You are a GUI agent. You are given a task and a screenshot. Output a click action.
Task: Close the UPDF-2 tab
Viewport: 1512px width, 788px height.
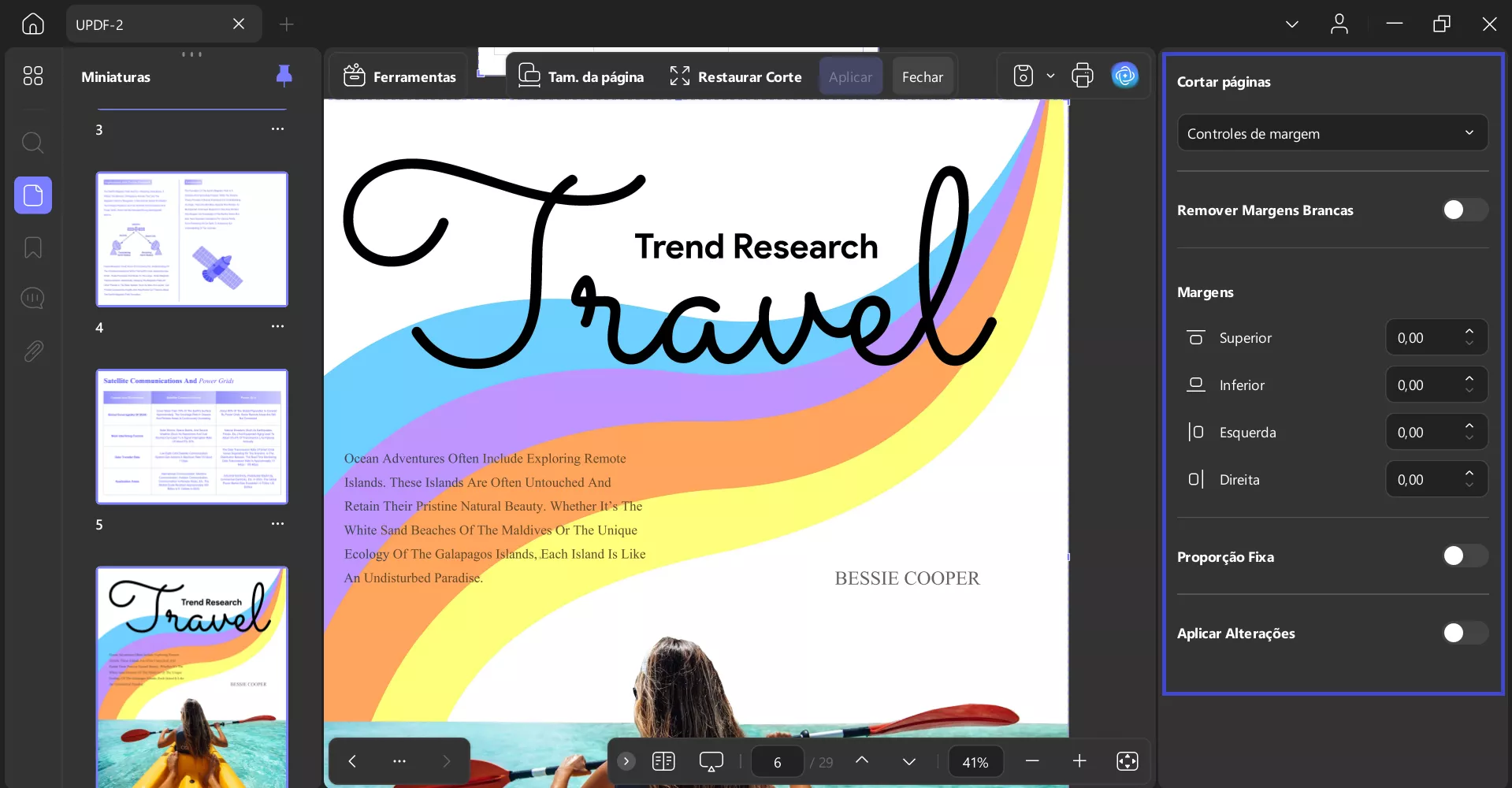[239, 24]
